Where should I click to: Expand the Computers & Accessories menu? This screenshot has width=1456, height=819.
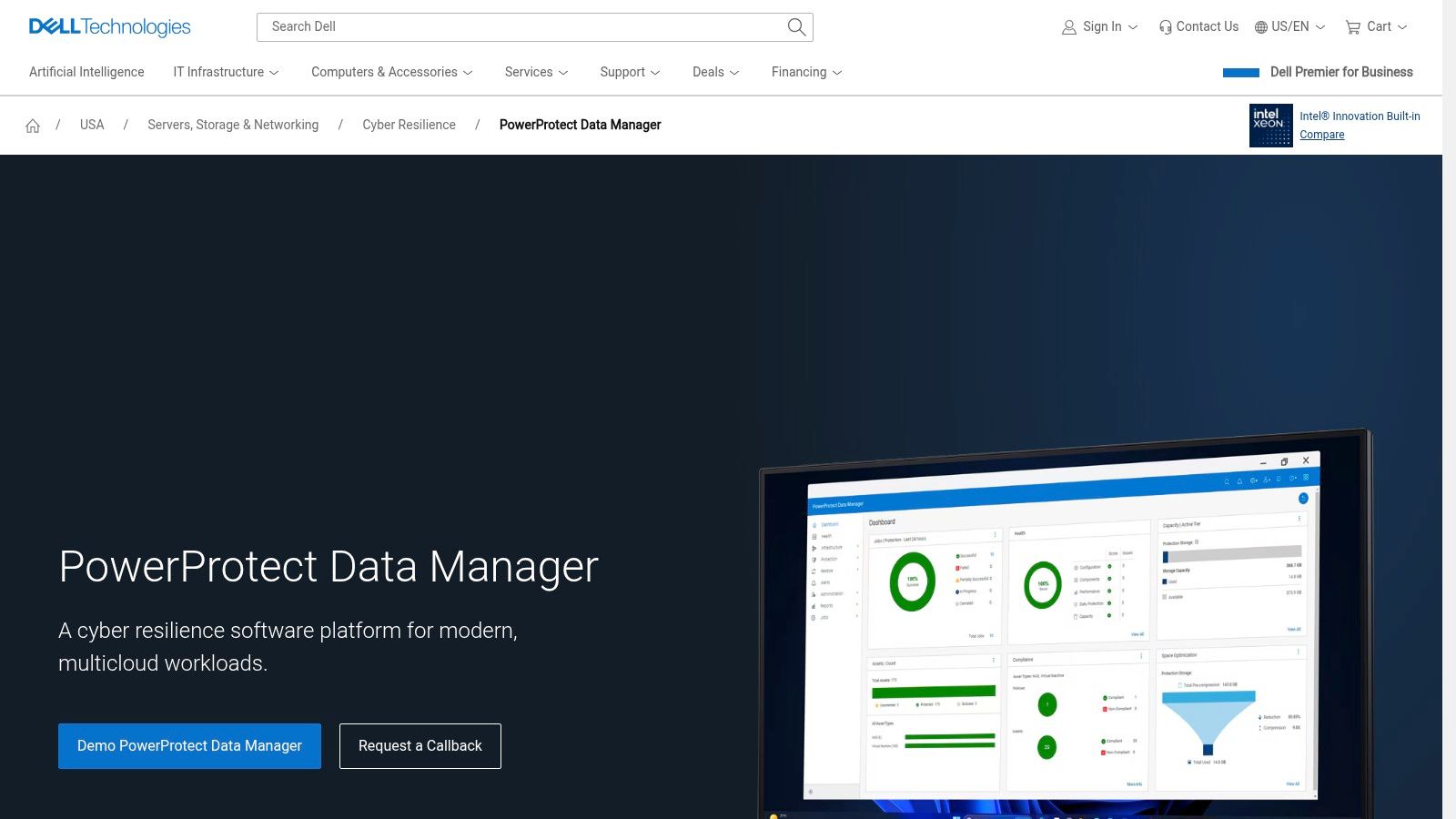391,72
